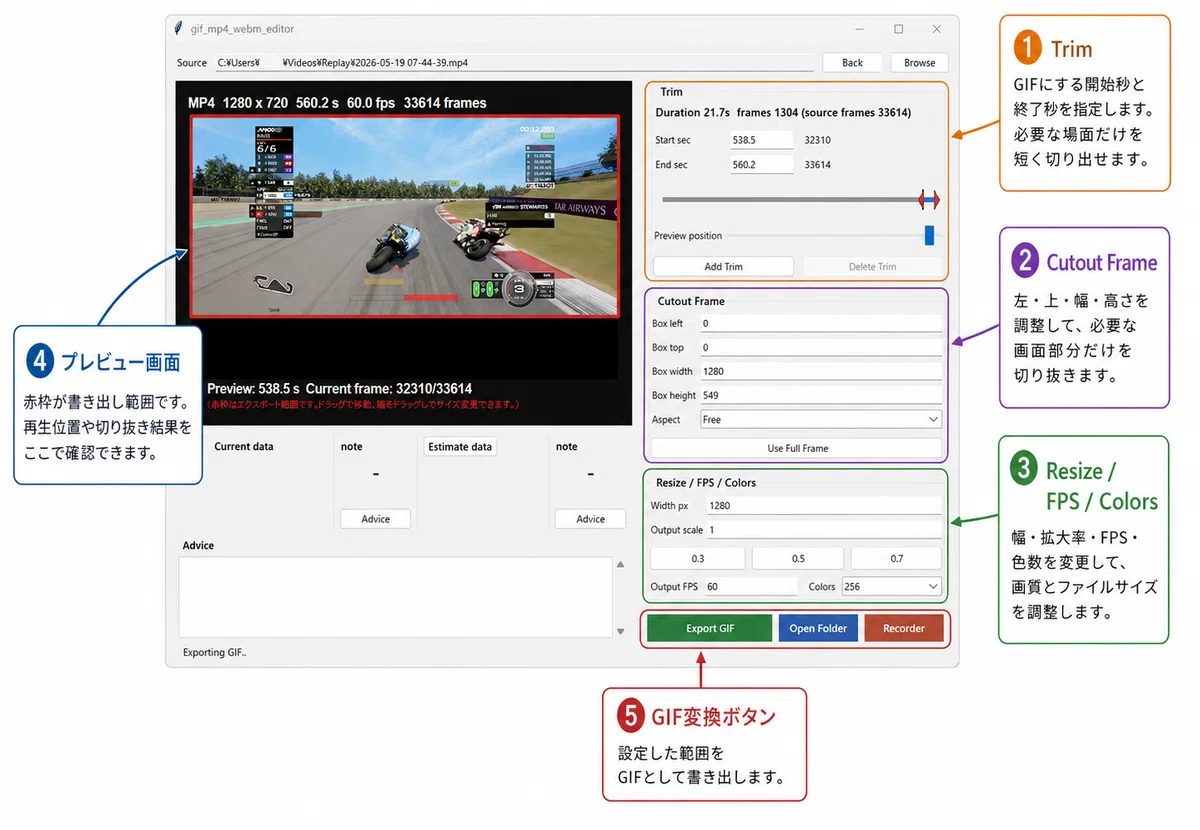Click the Back button
1200x830 pixels.
[x=852, y=62]
